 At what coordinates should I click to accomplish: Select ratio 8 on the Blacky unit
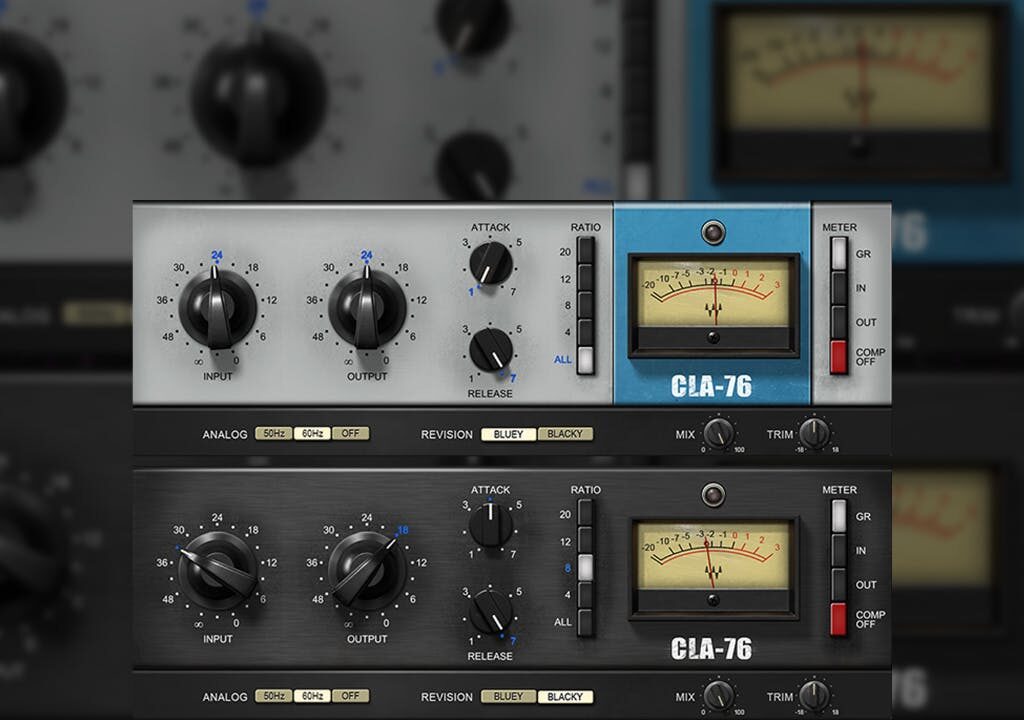point(585,568)
